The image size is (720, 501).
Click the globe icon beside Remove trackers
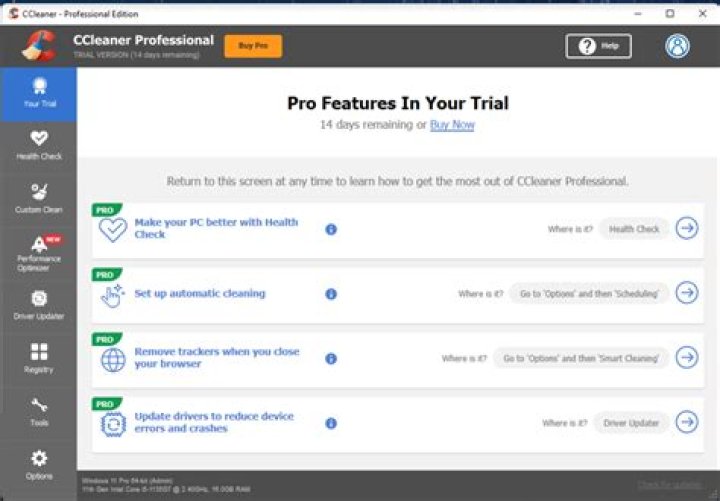tap(113, 360)
